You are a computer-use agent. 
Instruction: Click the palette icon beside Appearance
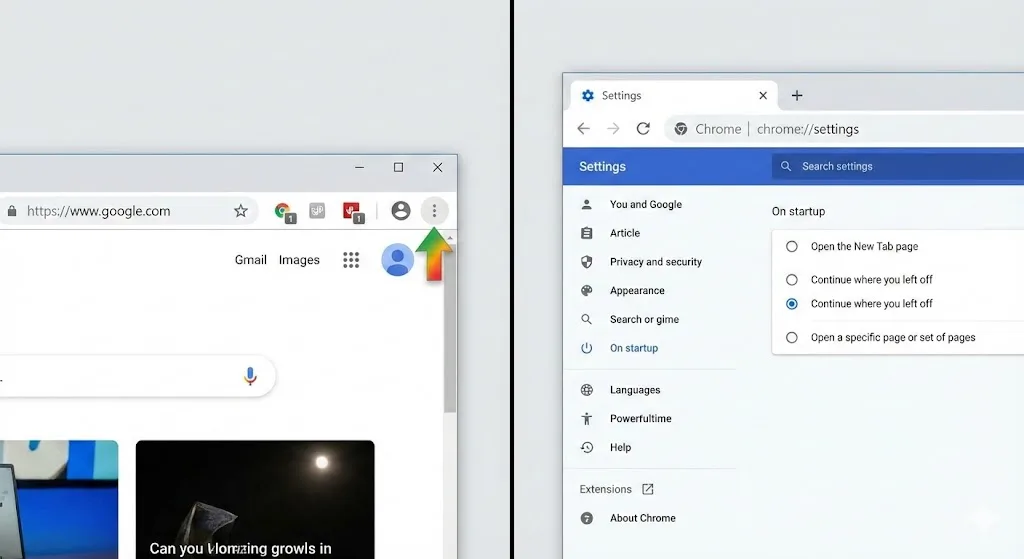[586, 291]
